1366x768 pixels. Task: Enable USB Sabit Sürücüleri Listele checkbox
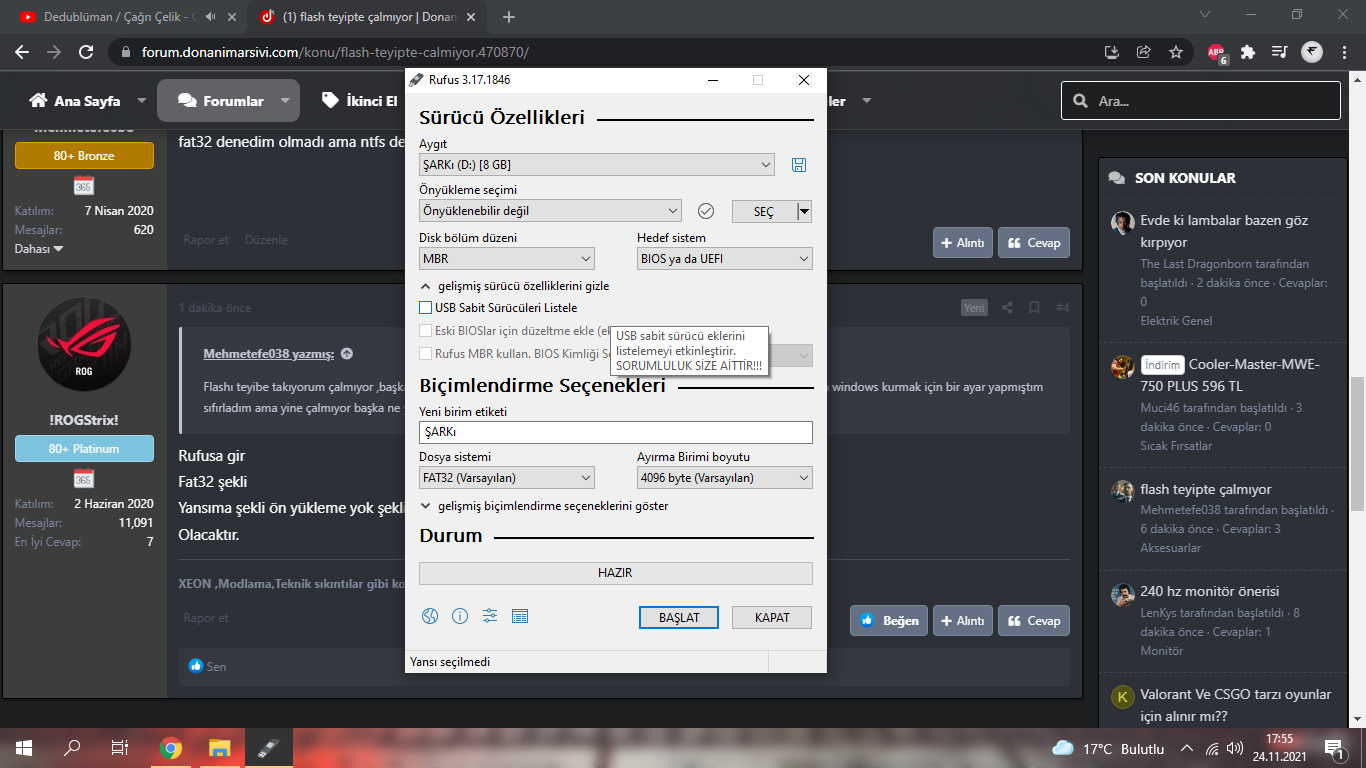click(x=426, y=308)
